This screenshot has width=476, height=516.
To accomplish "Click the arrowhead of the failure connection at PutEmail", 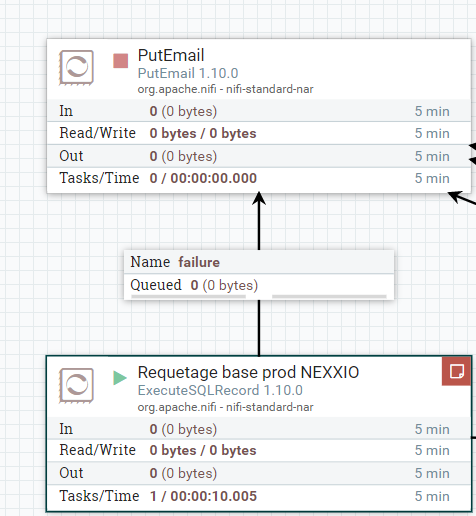I will tap(259, 198).
